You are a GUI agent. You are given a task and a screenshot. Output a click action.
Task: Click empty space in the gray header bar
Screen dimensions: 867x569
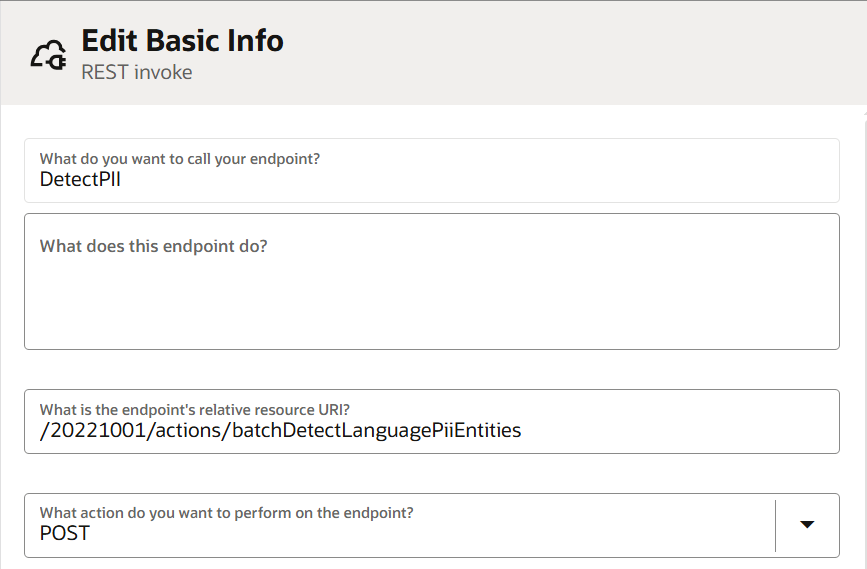pyautogui.click(x=553, y=53)
